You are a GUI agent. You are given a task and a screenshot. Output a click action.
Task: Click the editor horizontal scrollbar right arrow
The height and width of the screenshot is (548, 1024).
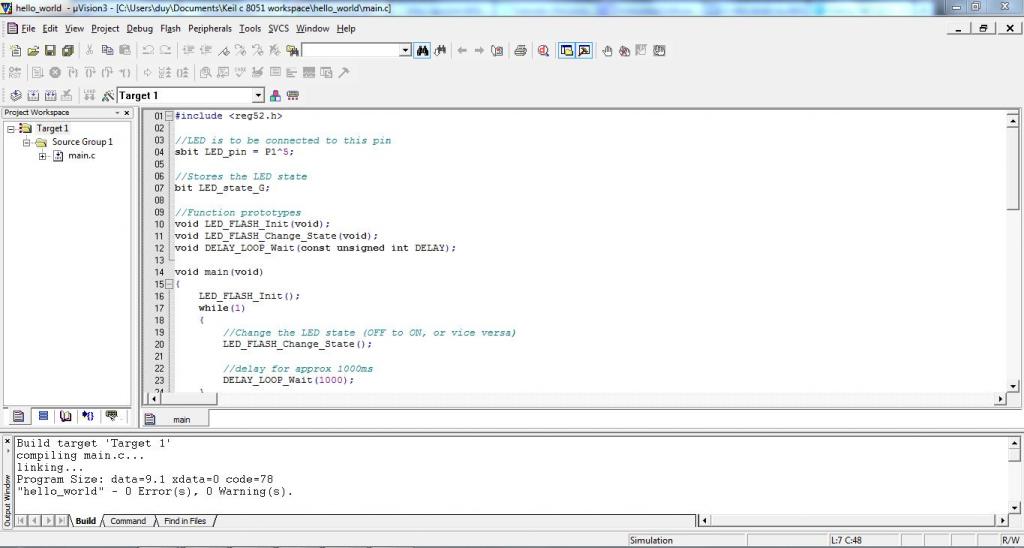(1000, 398)
